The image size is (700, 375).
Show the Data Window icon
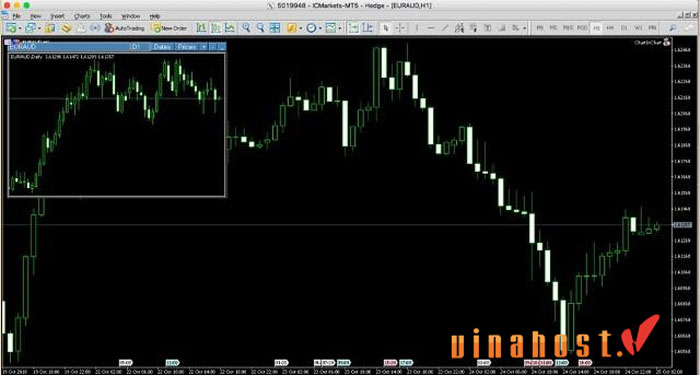coord(66,28)
